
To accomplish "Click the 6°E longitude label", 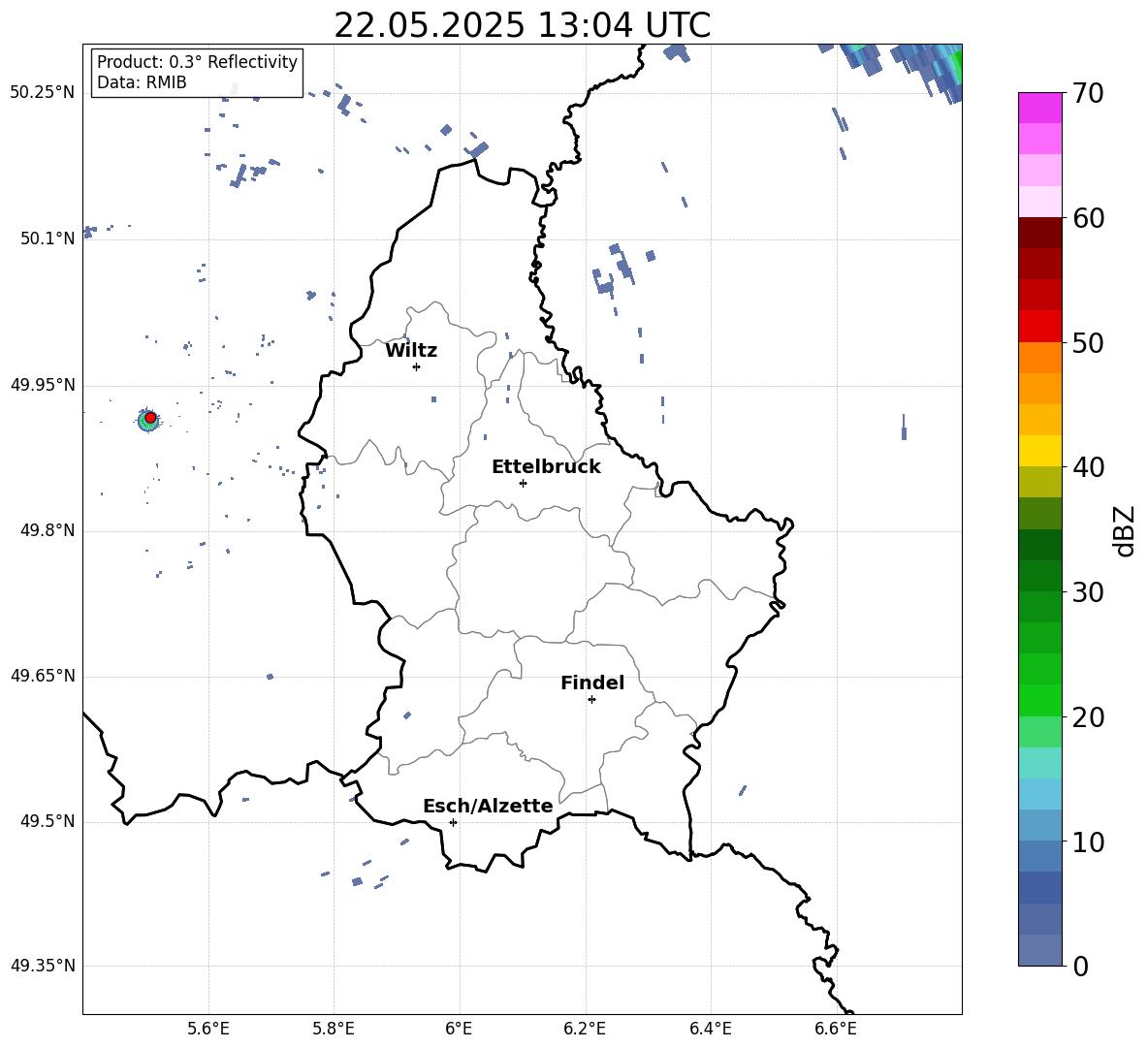I will pos(459,1029).
